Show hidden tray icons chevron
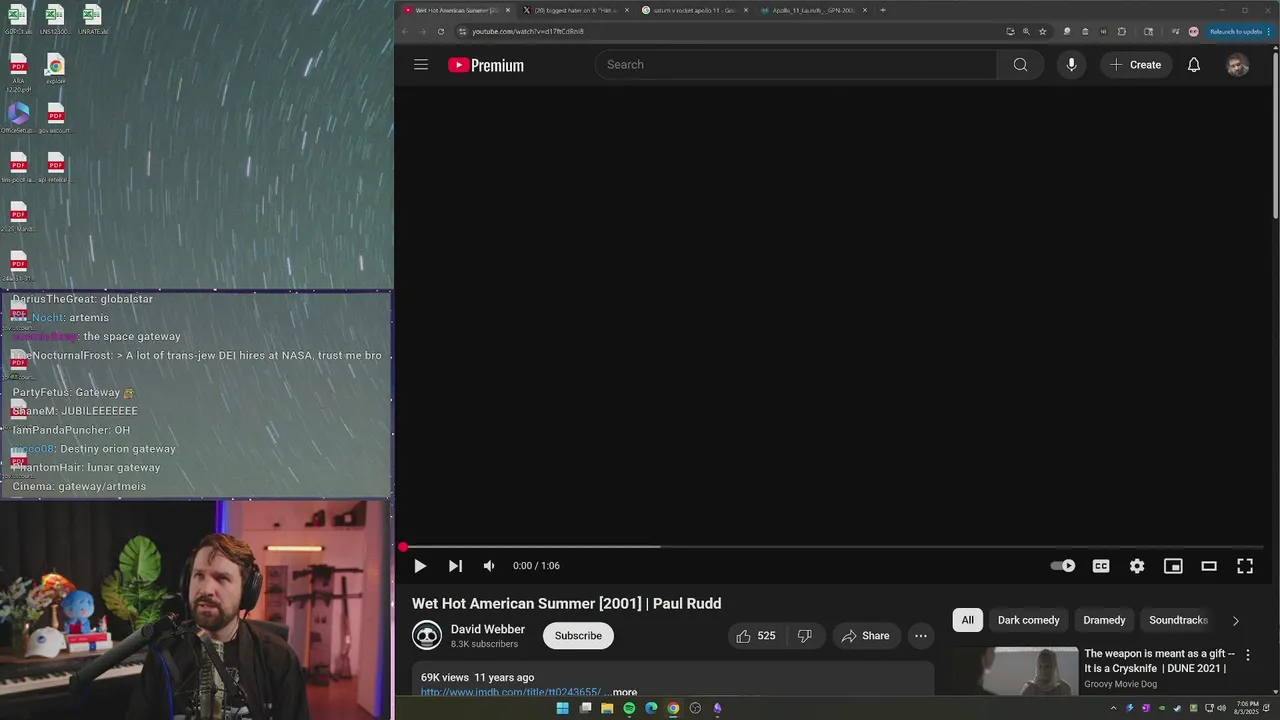The image size is (1280, 720). tap(1113, 708)
